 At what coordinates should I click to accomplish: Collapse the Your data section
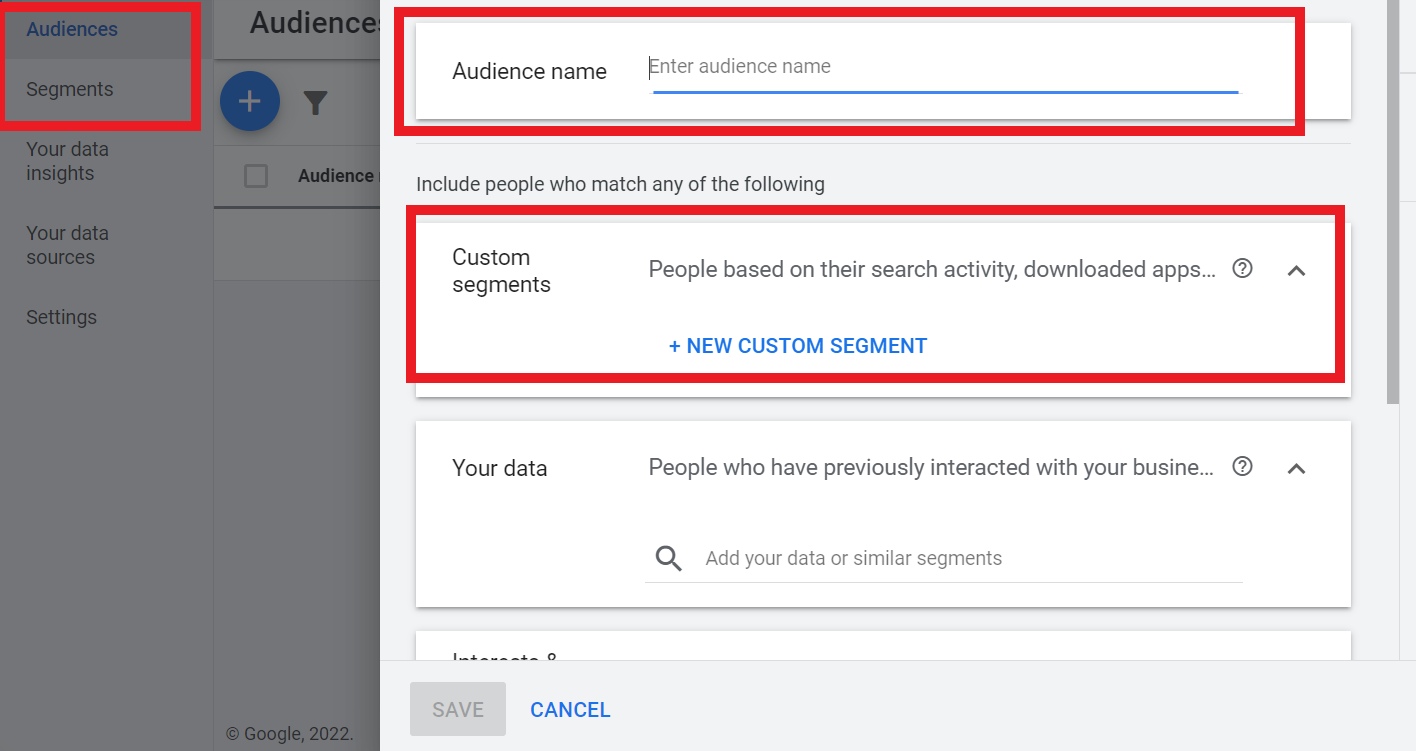pyautogui.click(x=1296, y=467)
